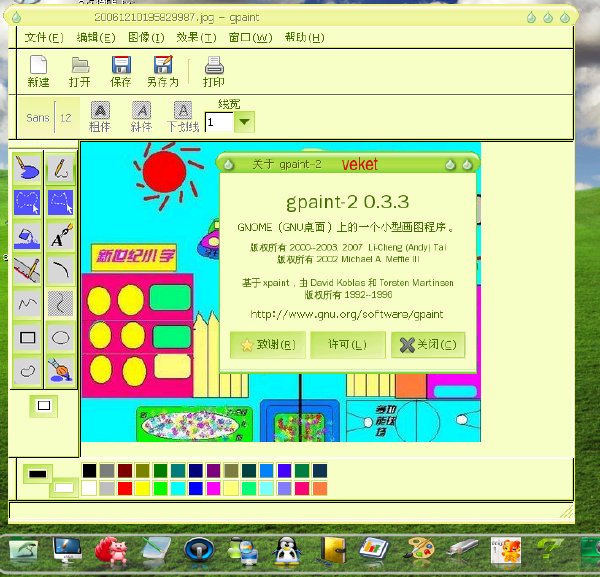This screenshot has height=577, width=600.
Task: Click the window resize grip at corner
Action: tap(567, 512)
